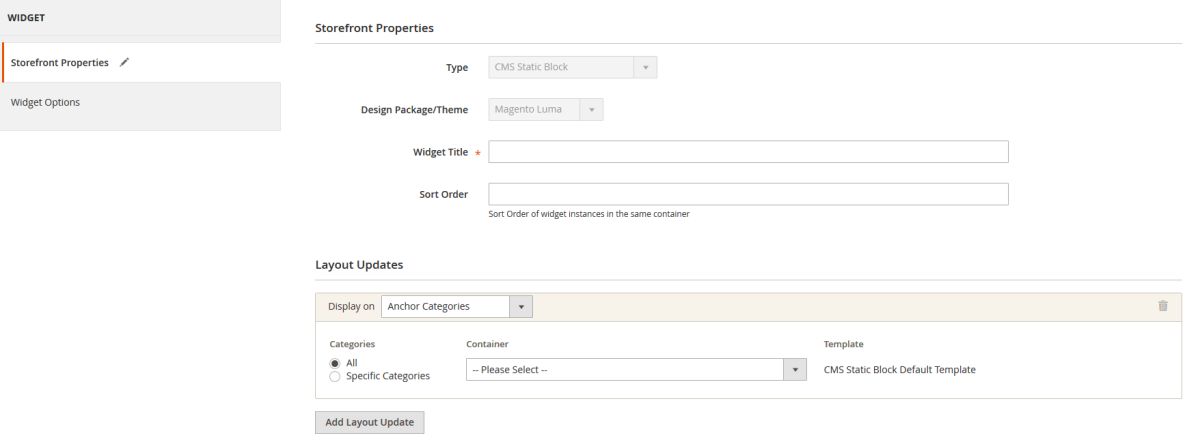Screen dimensions: 1200x440
Task: Open the Design Package/Theme dropdown
Action: (545, 110)
